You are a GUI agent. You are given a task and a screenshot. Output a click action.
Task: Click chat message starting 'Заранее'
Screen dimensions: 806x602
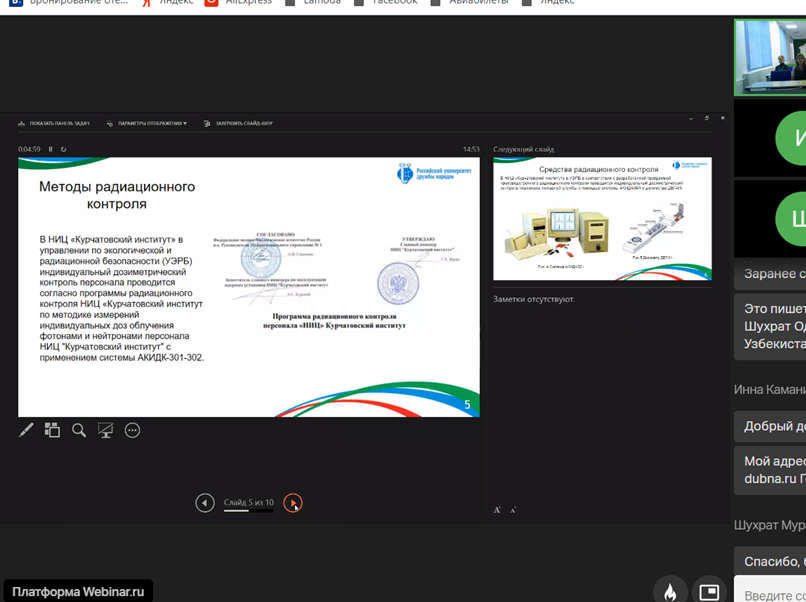point(770,273)
